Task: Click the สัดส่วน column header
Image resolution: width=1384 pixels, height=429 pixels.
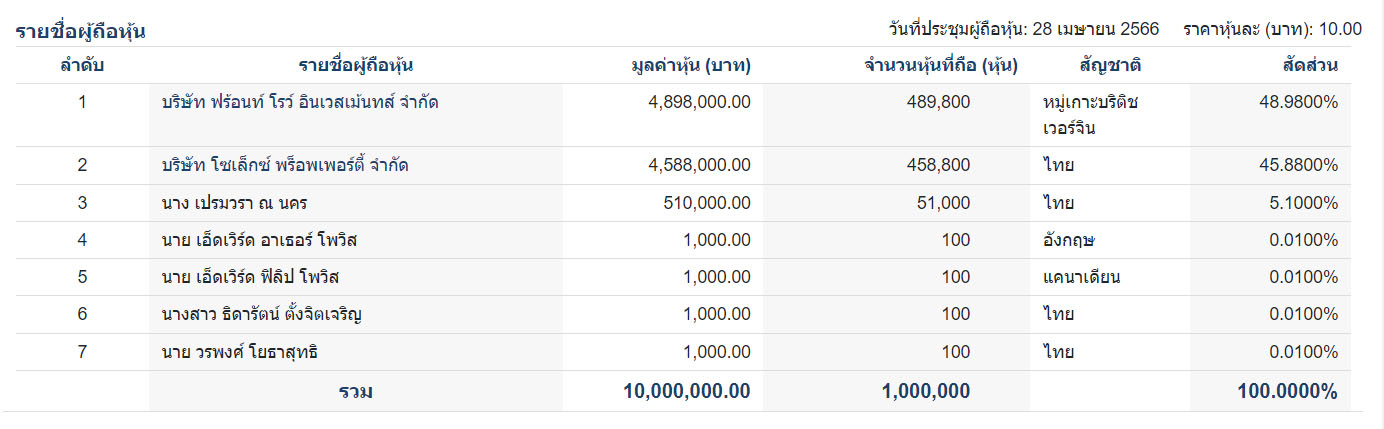Action: 1309,66
